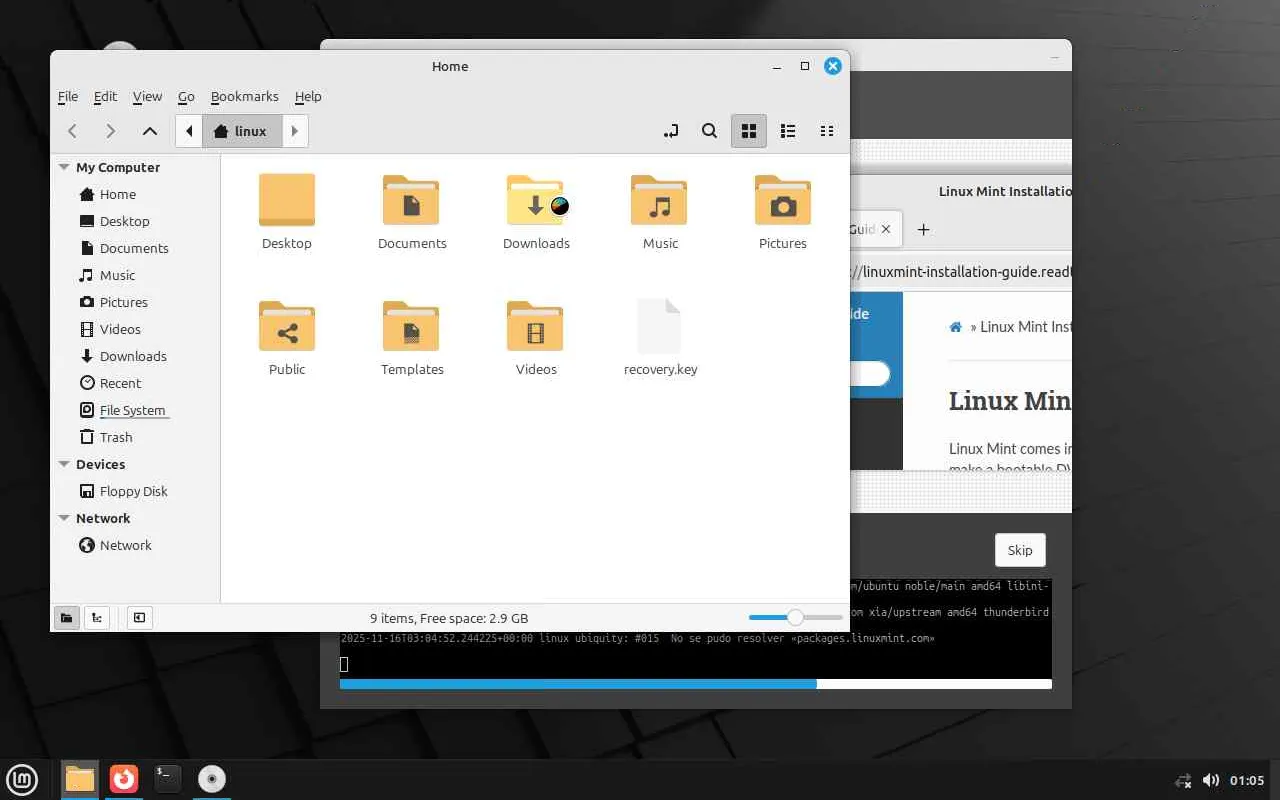Show the places sidebar from the status bar
This screenshot has height=800, width=1280.
click(x=66, y=618)
